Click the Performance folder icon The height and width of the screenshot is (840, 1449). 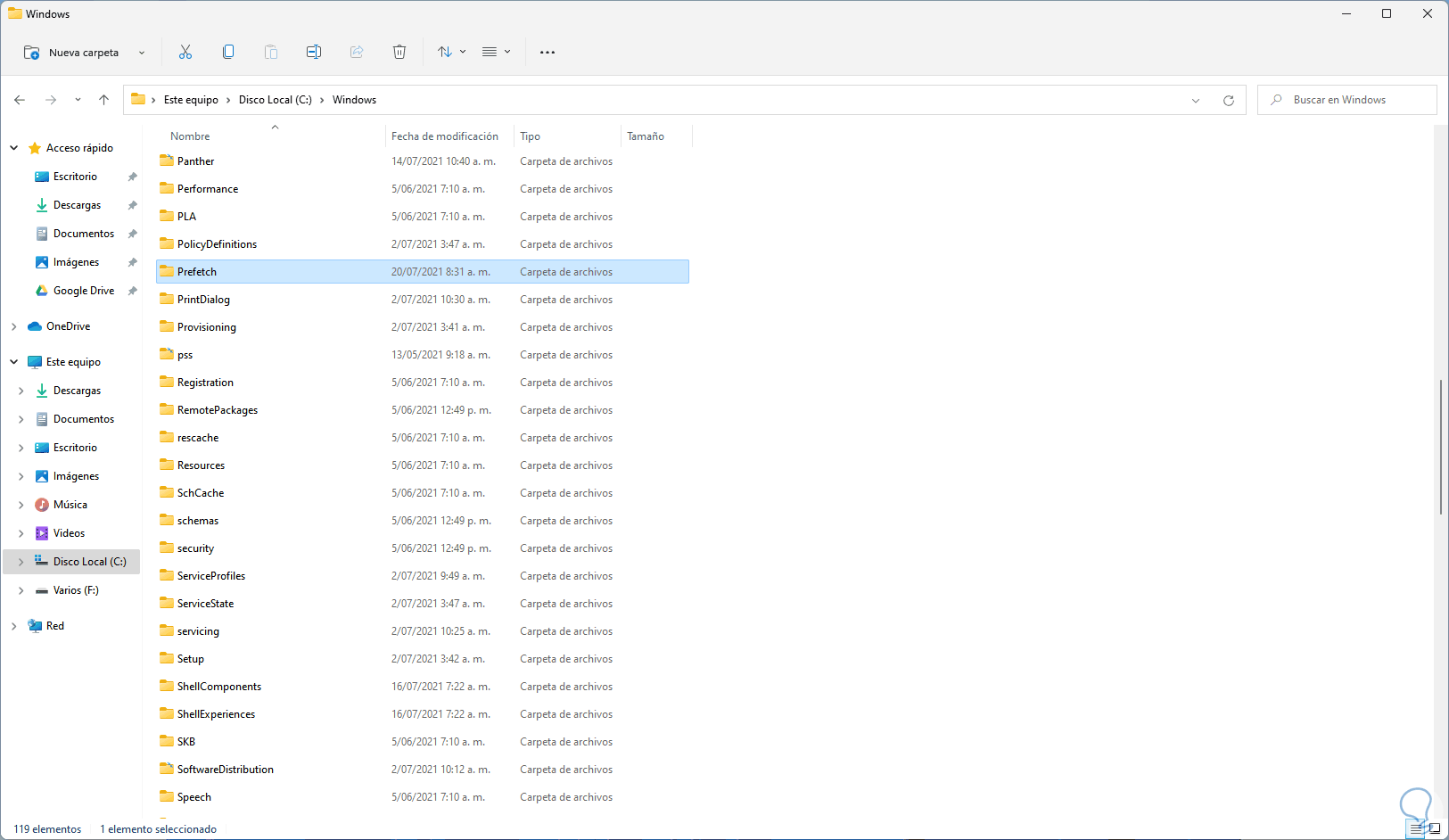pos(167,188)
